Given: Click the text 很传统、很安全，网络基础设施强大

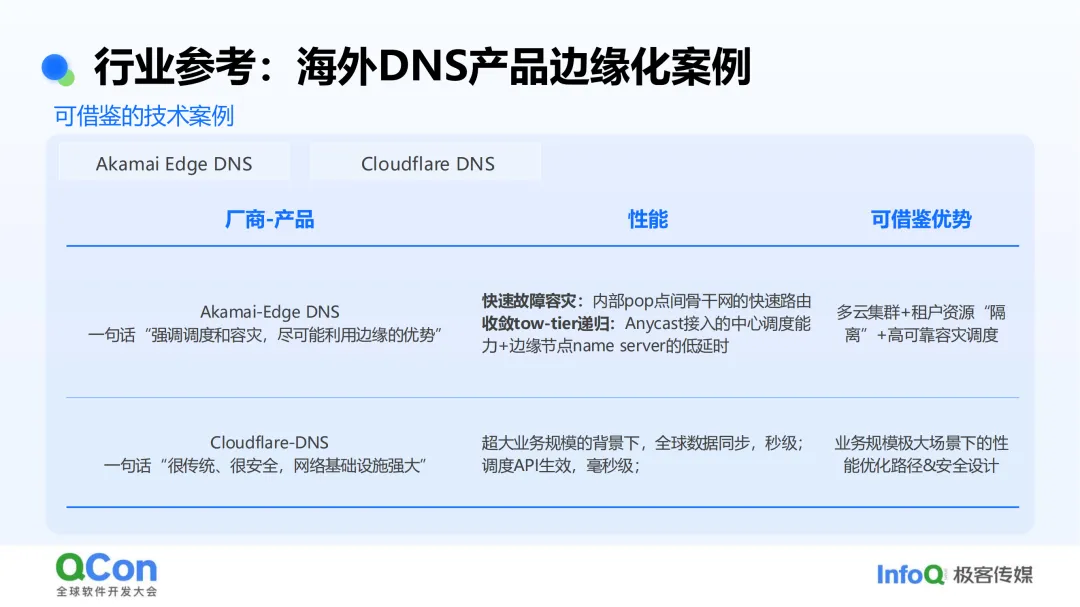Looking at the screenshot, I should [293, 466].
